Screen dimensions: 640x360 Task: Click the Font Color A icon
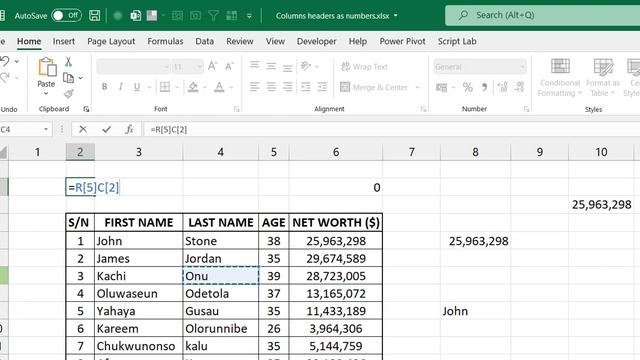point(219,87)
